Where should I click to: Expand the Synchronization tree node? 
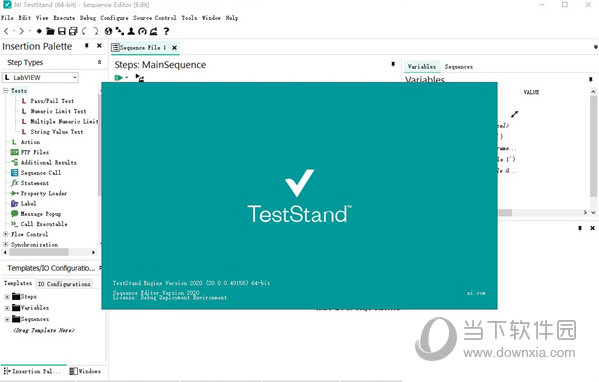(x=6, y=244)
